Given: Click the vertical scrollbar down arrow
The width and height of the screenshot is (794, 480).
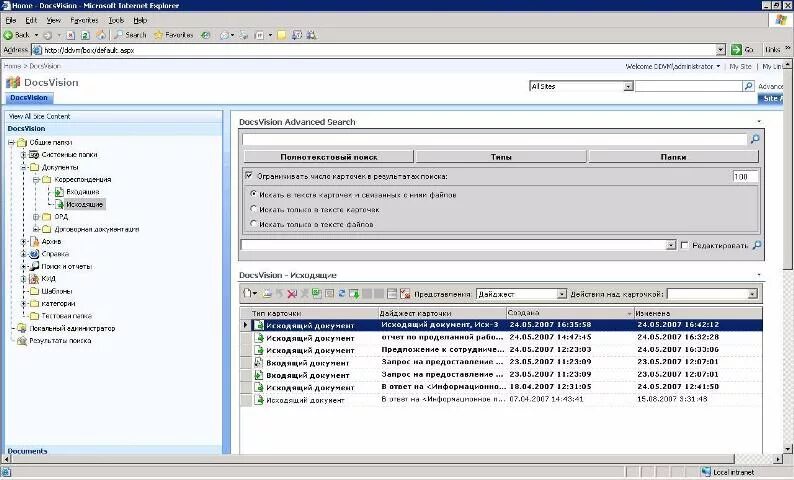Looking at the screenshot, I should click(x=787, y=449).
